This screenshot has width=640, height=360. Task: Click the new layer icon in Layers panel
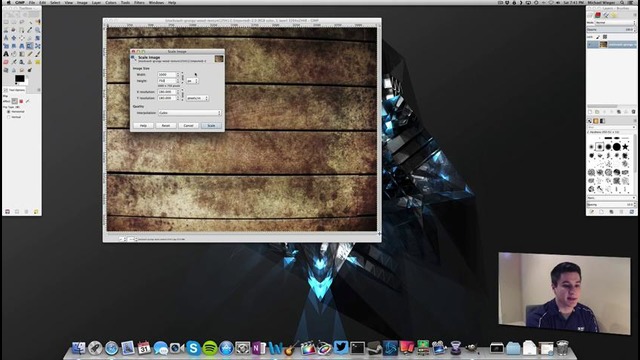pyautogui.click(x=590, y=112)
